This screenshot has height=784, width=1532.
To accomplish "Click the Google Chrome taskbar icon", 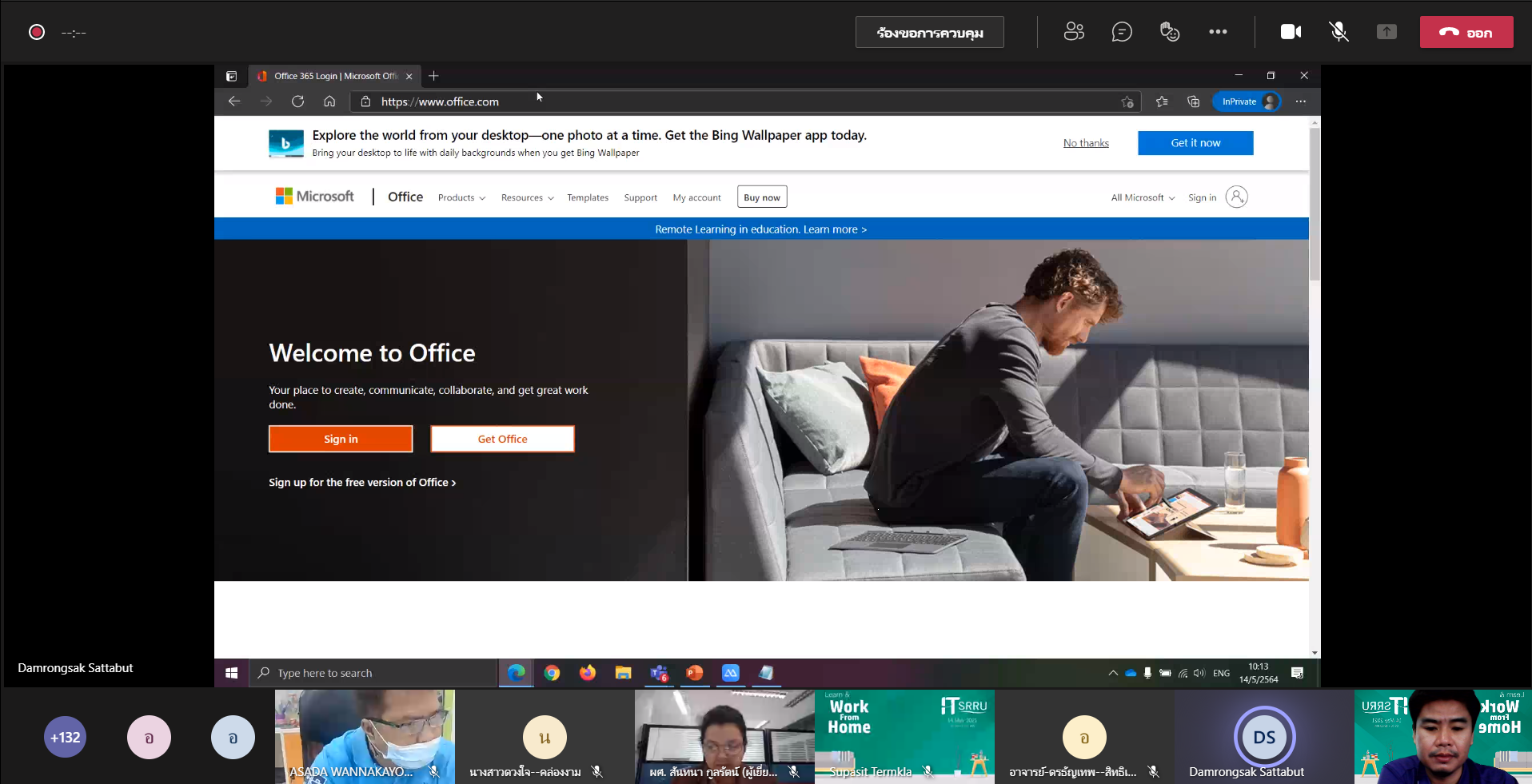I will pyautogui.click(x=552, y=673).
